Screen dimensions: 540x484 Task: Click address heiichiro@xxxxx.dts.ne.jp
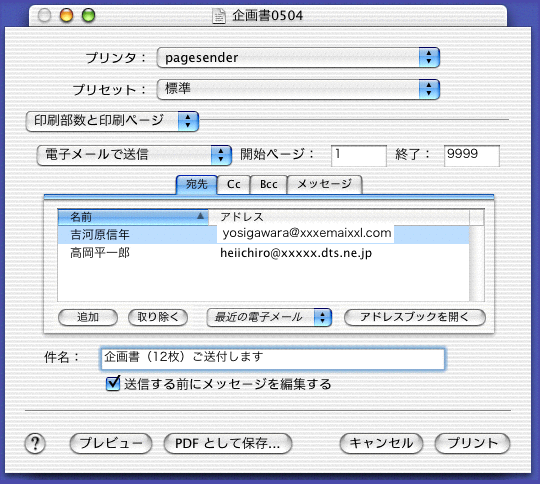[x=296, y=253]
